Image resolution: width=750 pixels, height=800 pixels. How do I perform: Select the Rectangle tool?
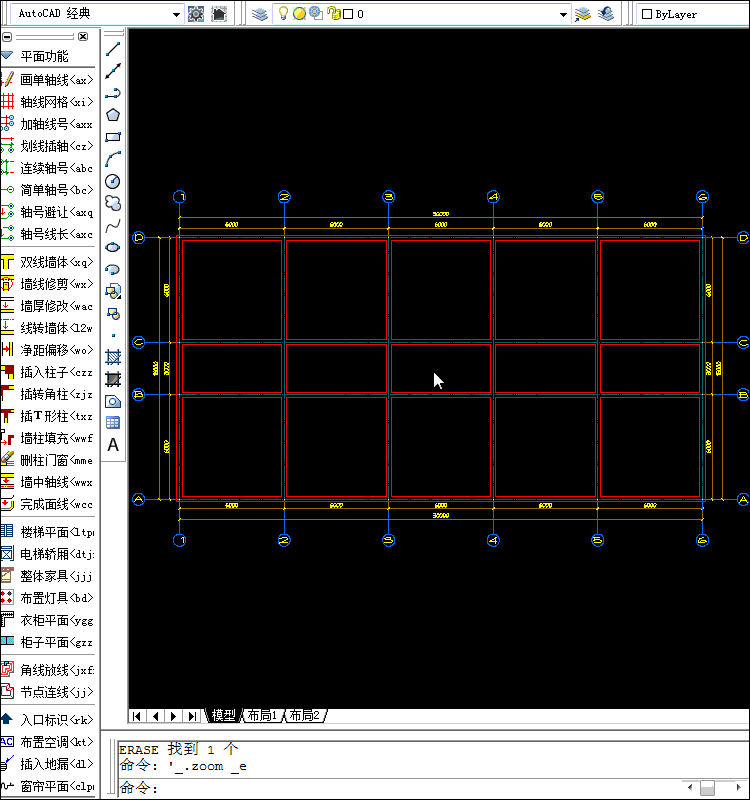(x=113, y=137)
